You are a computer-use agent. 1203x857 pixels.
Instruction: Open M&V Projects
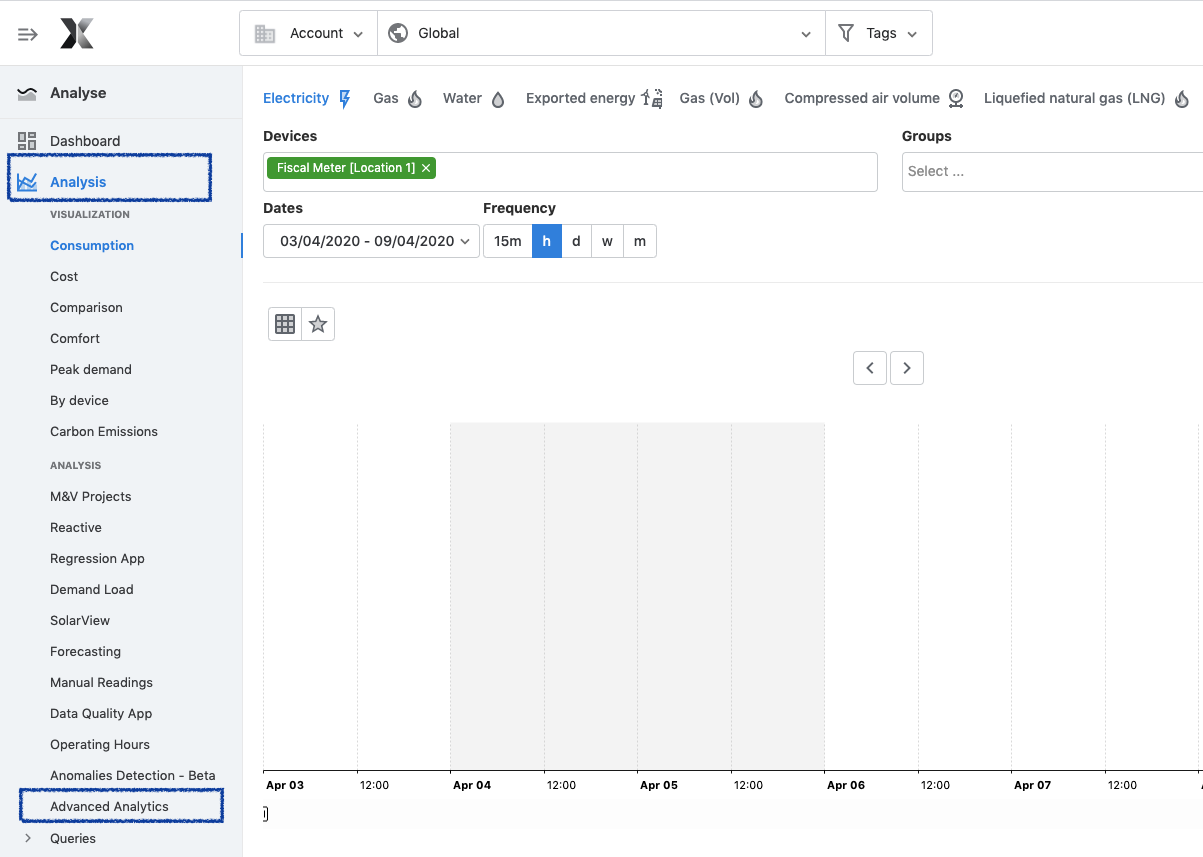click(x=91, y=496)
